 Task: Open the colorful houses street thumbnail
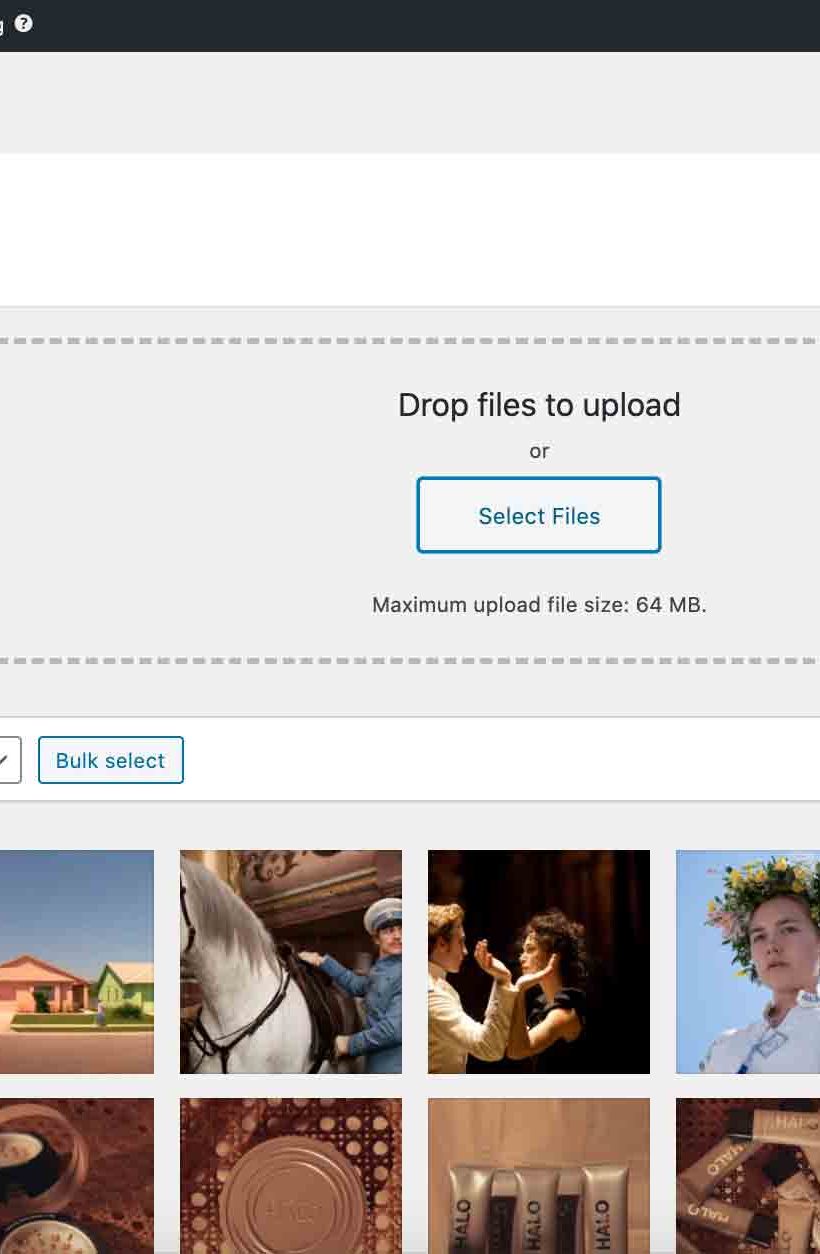77,962
